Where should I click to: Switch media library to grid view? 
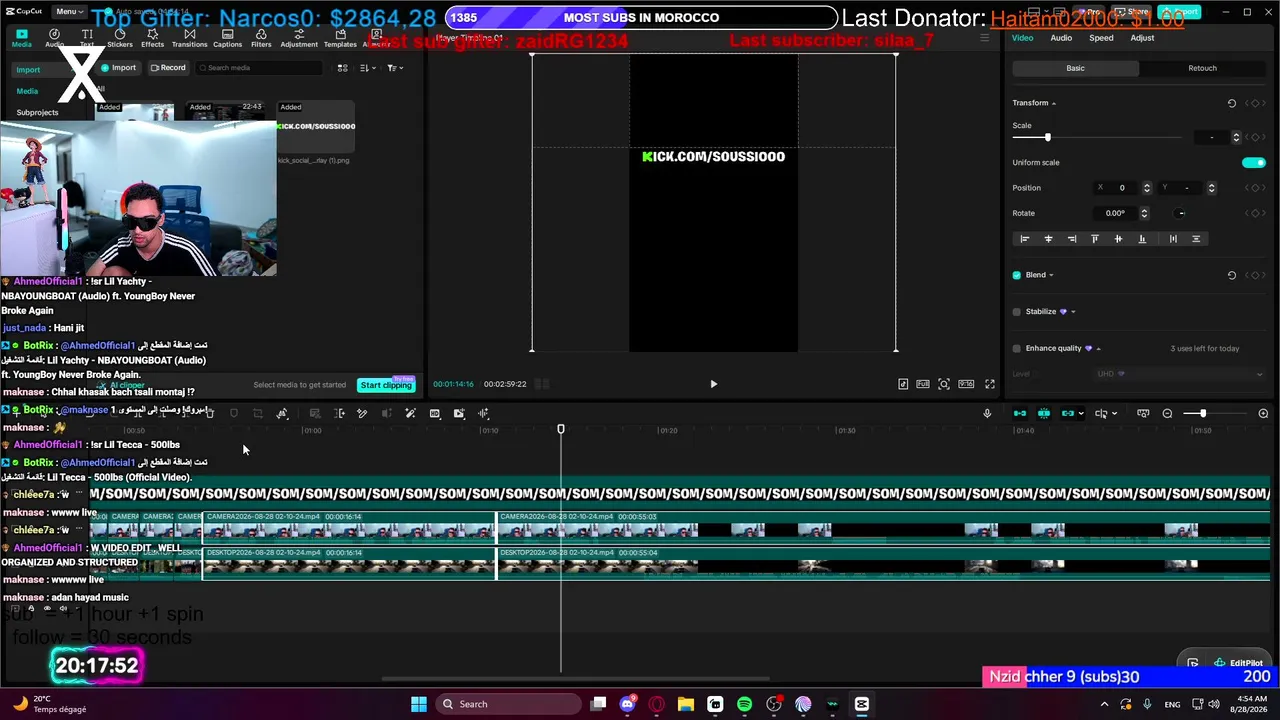pos(342,68)
